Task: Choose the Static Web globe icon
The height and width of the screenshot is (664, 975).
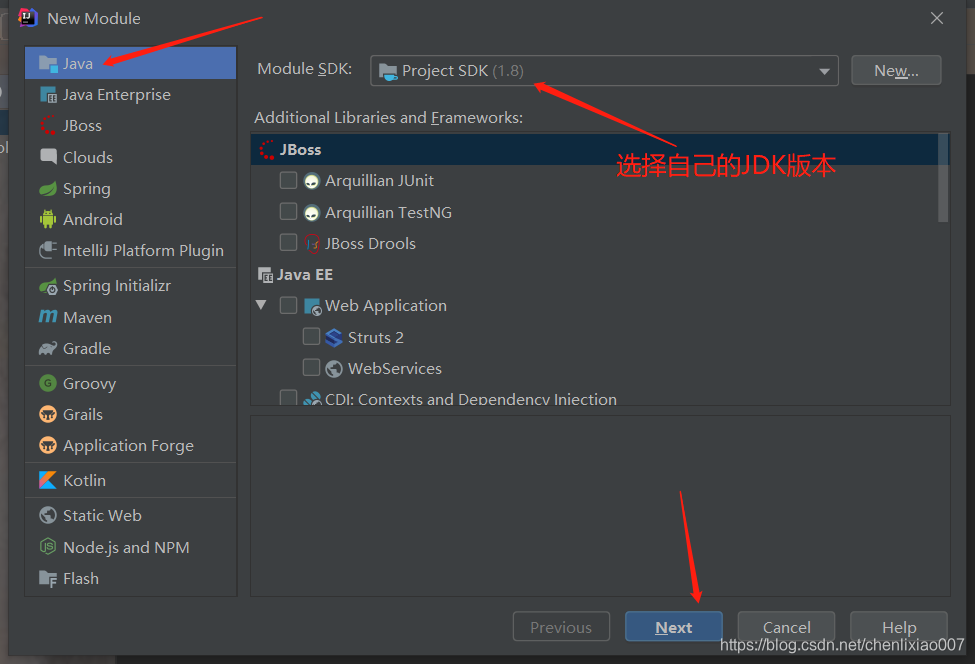Action: click(x=48, y=515)
